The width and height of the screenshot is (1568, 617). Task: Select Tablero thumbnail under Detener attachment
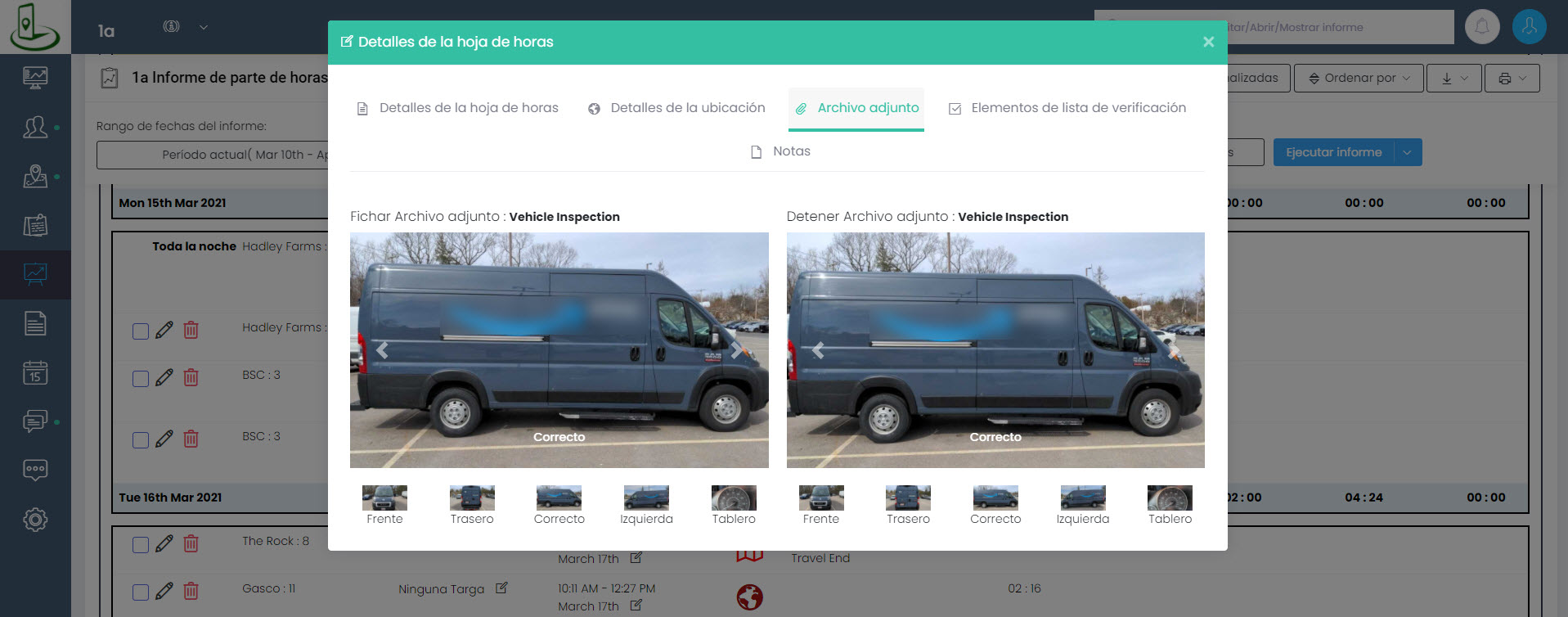1170,498
